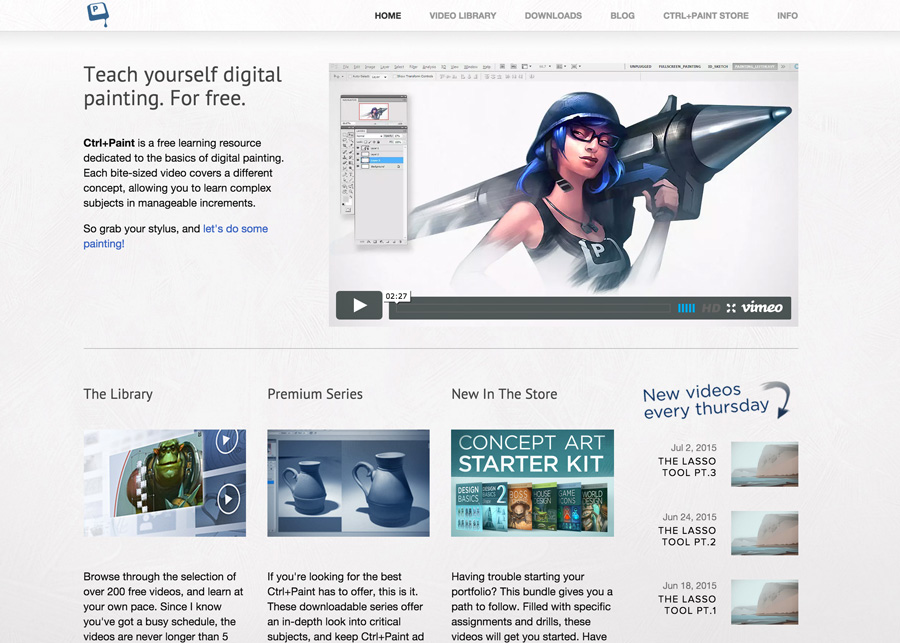Click the Lasso Tool Pt.2 thumbnail
Image resolution: width=900 pixels, height=643 pixels.
click(765, 533)
